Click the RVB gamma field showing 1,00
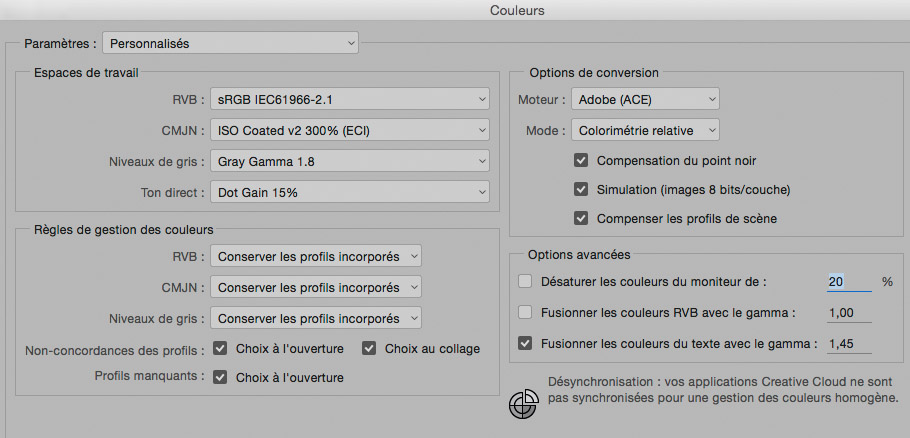910x438 pixels. pos(849,313)
